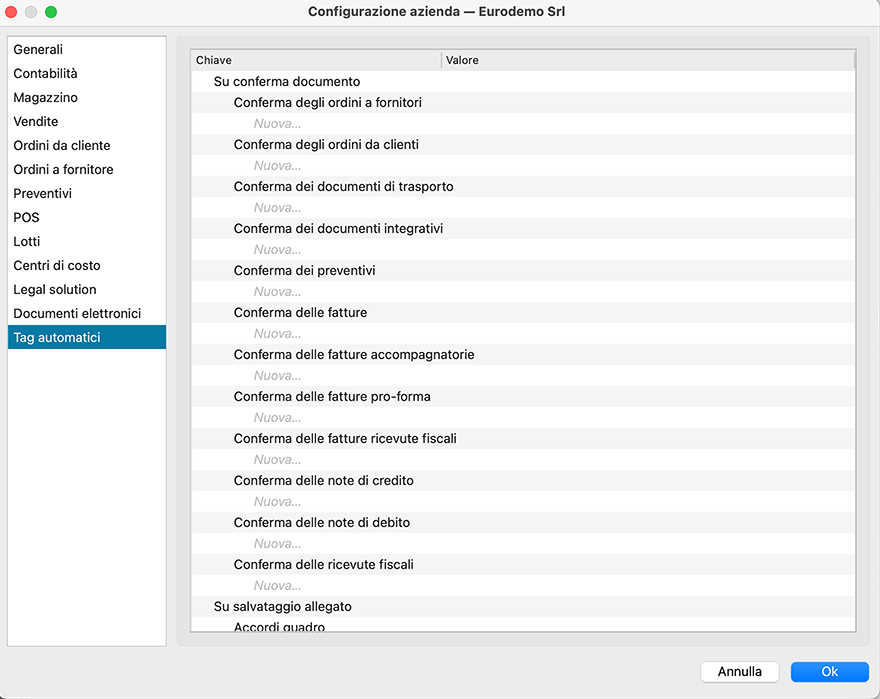Go to the Magazzino configuration section
The width and height of the screenshot is (880, 699).
(45, 97)
